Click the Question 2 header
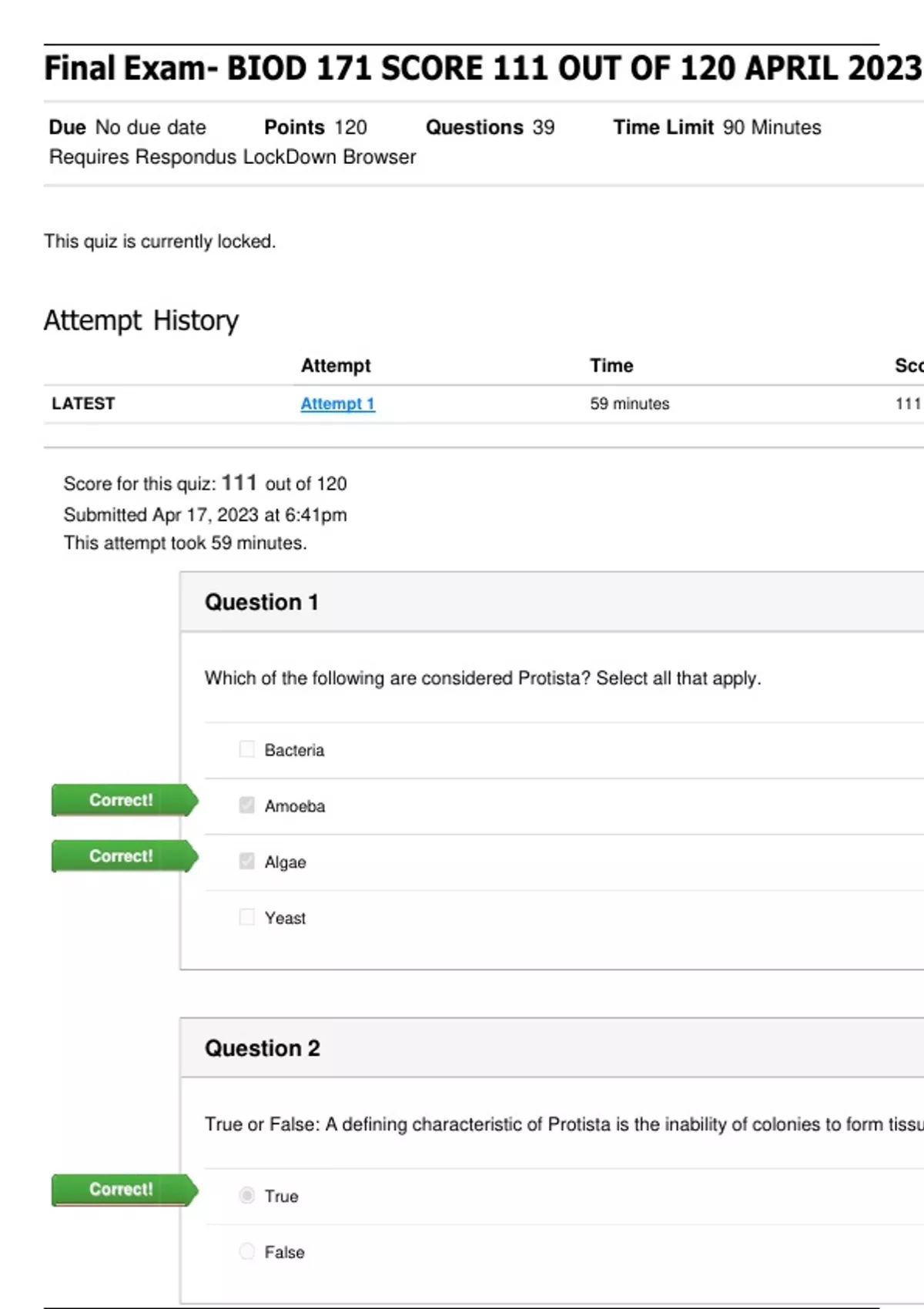 pyautogui.click(x=263, y=1048)
